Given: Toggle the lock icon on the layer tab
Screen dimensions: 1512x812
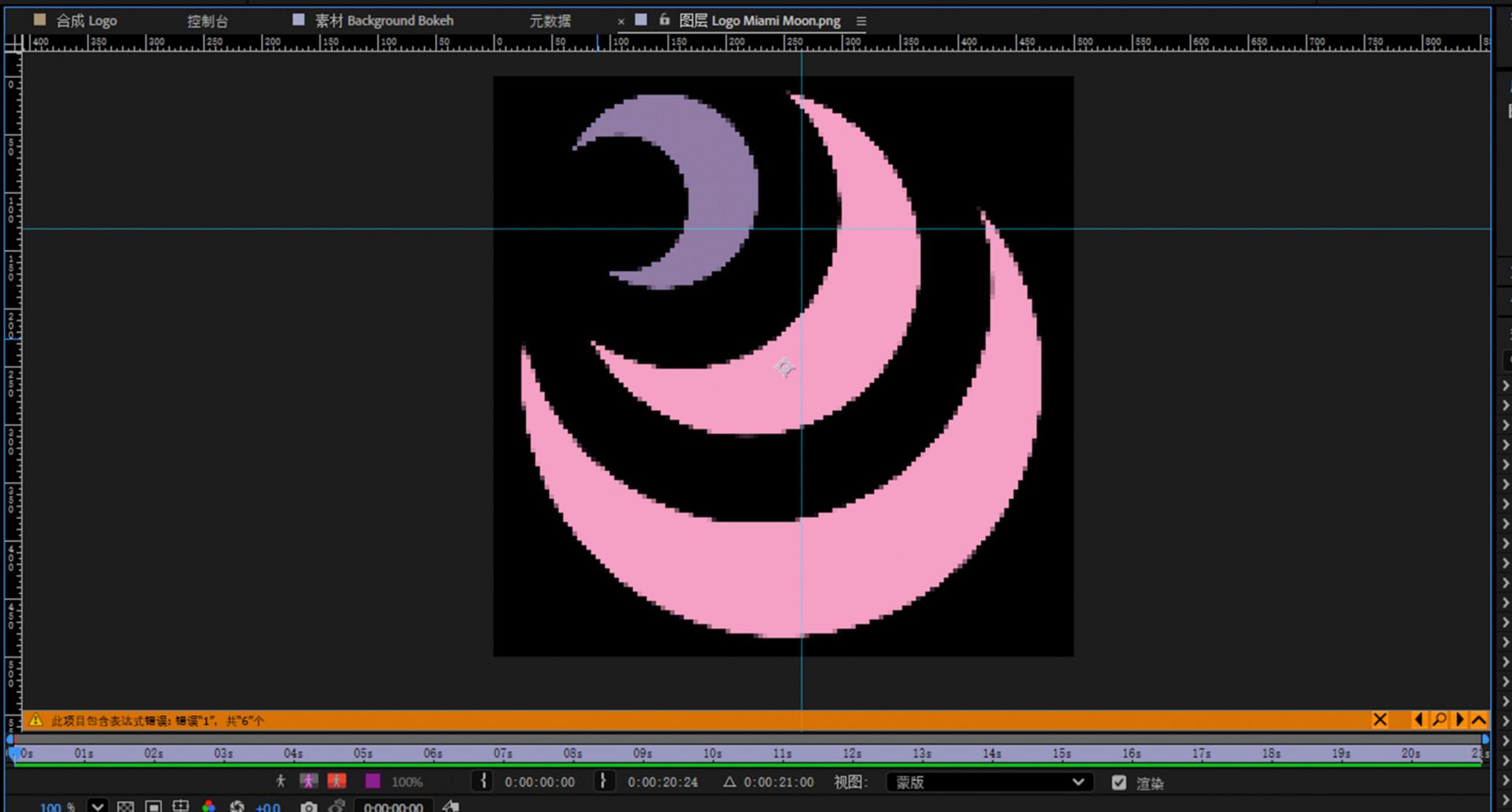Looking at the screenshot, I should tap(664, 20).
